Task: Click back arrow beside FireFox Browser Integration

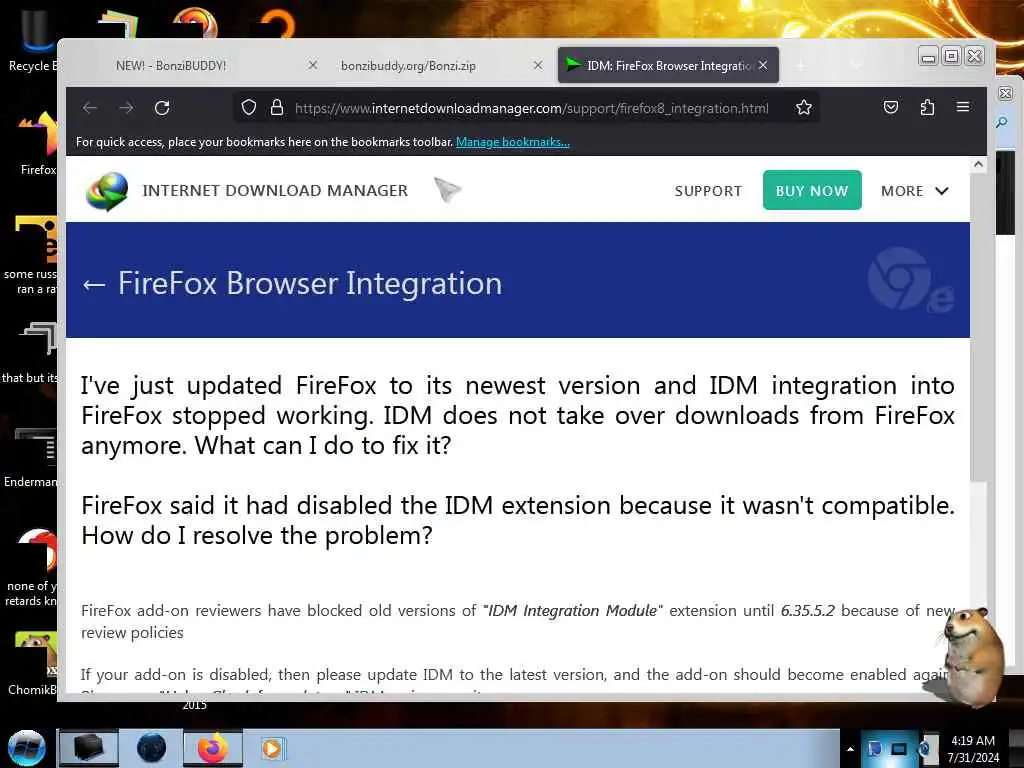Action: tap(94, 284)
